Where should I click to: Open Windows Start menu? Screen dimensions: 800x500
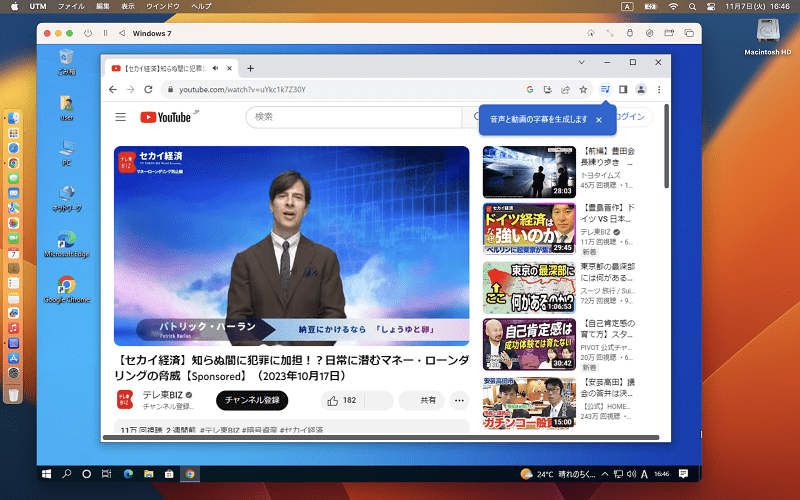(x=46, y=474)
